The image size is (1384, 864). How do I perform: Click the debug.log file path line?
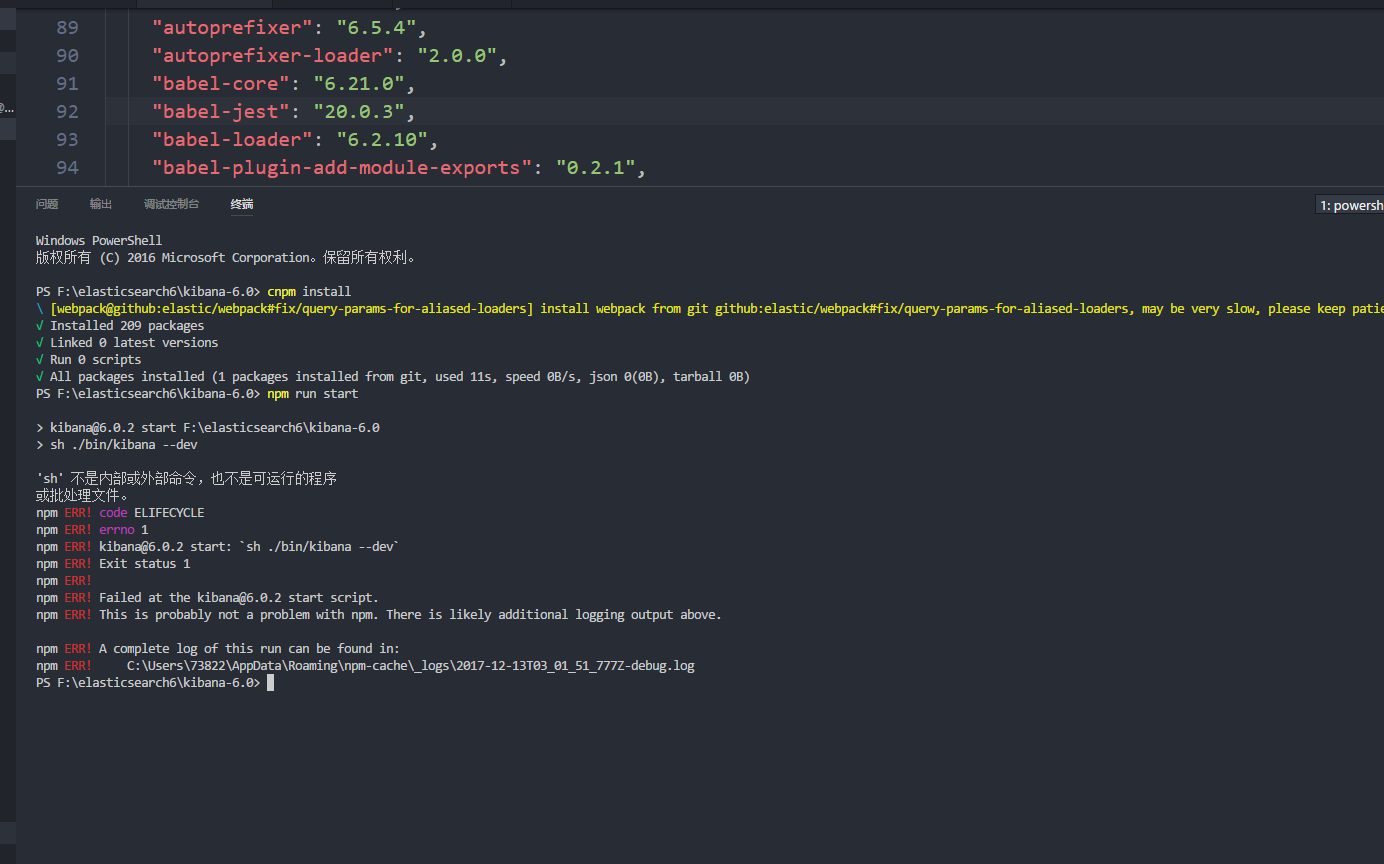pyautogui.click(x=365, y=666)
